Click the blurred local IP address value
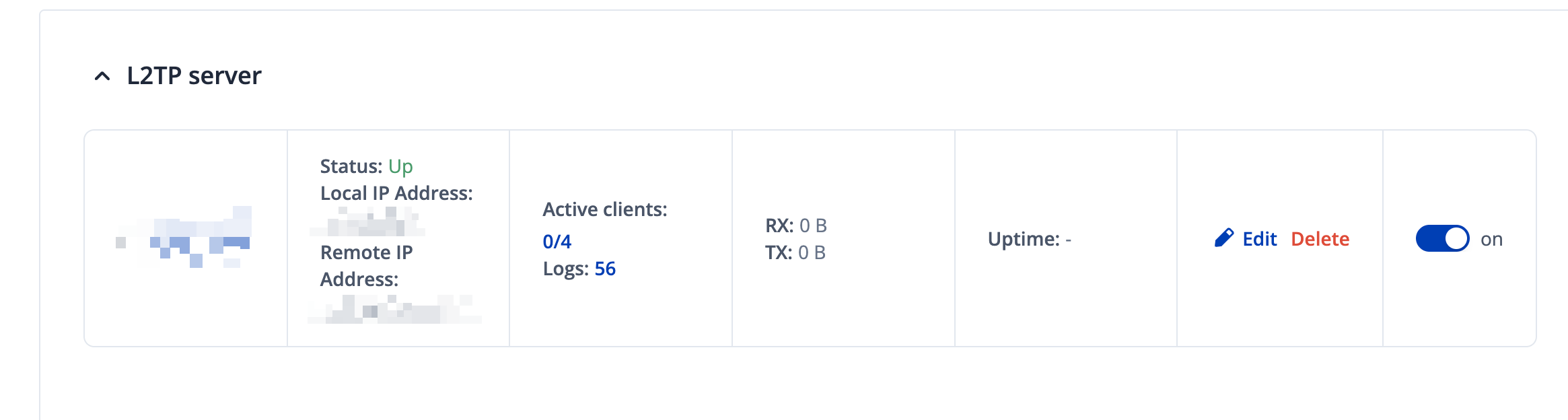The image size is (1568, 420). (367, 222)
